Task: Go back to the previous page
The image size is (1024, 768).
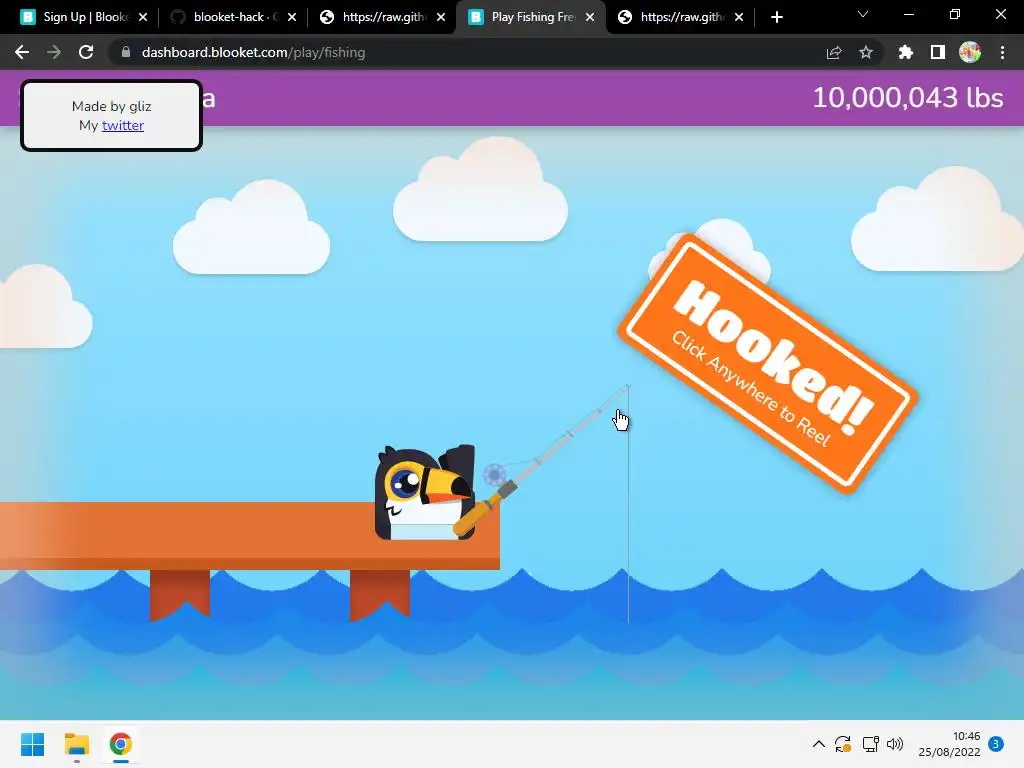Action: [x=22, y=52]
